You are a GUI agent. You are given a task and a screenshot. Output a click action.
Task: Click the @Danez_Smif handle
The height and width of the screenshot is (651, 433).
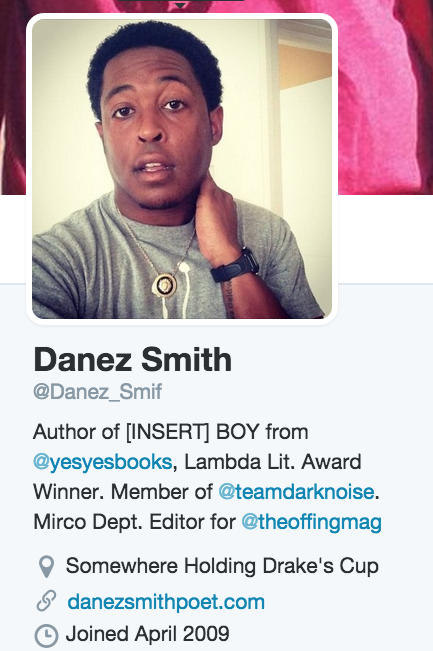pos(98,392)
